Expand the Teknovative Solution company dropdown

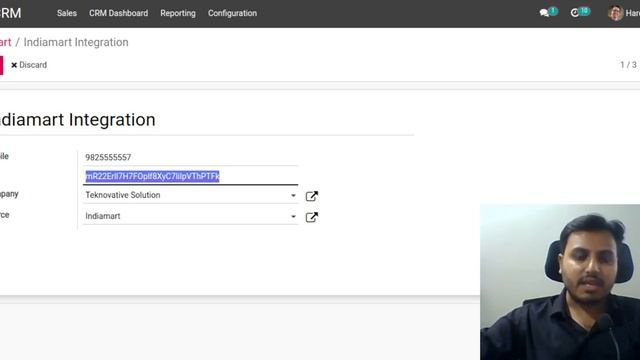[293, 195]
